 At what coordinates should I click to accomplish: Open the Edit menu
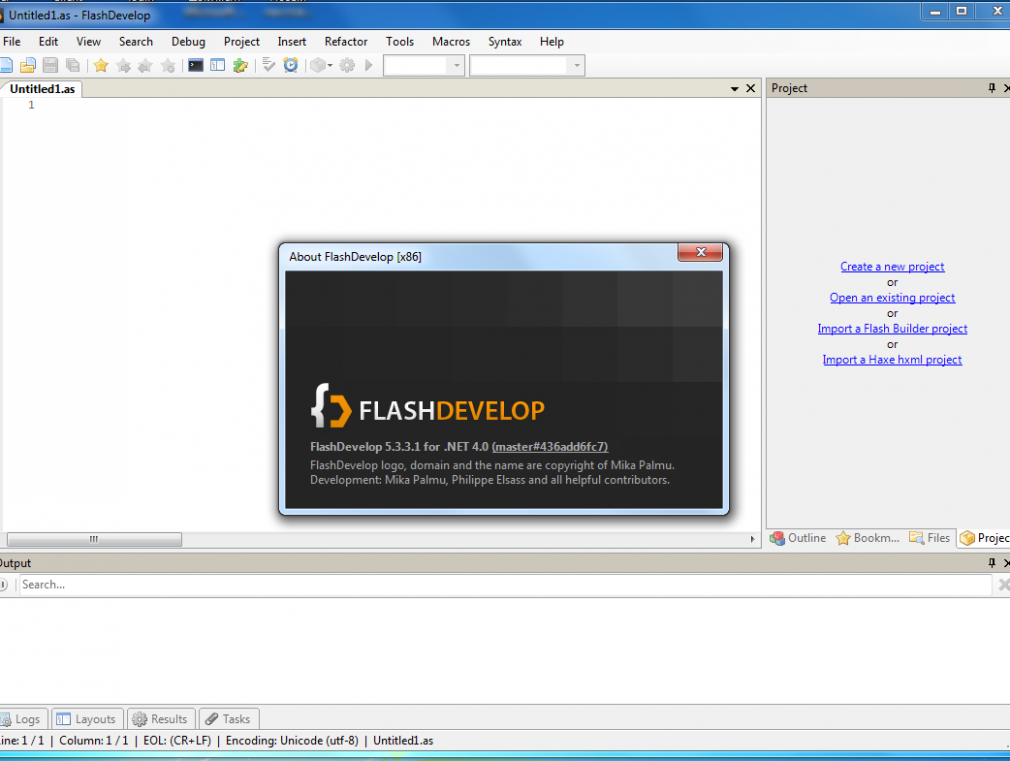(x=48, y=41)
